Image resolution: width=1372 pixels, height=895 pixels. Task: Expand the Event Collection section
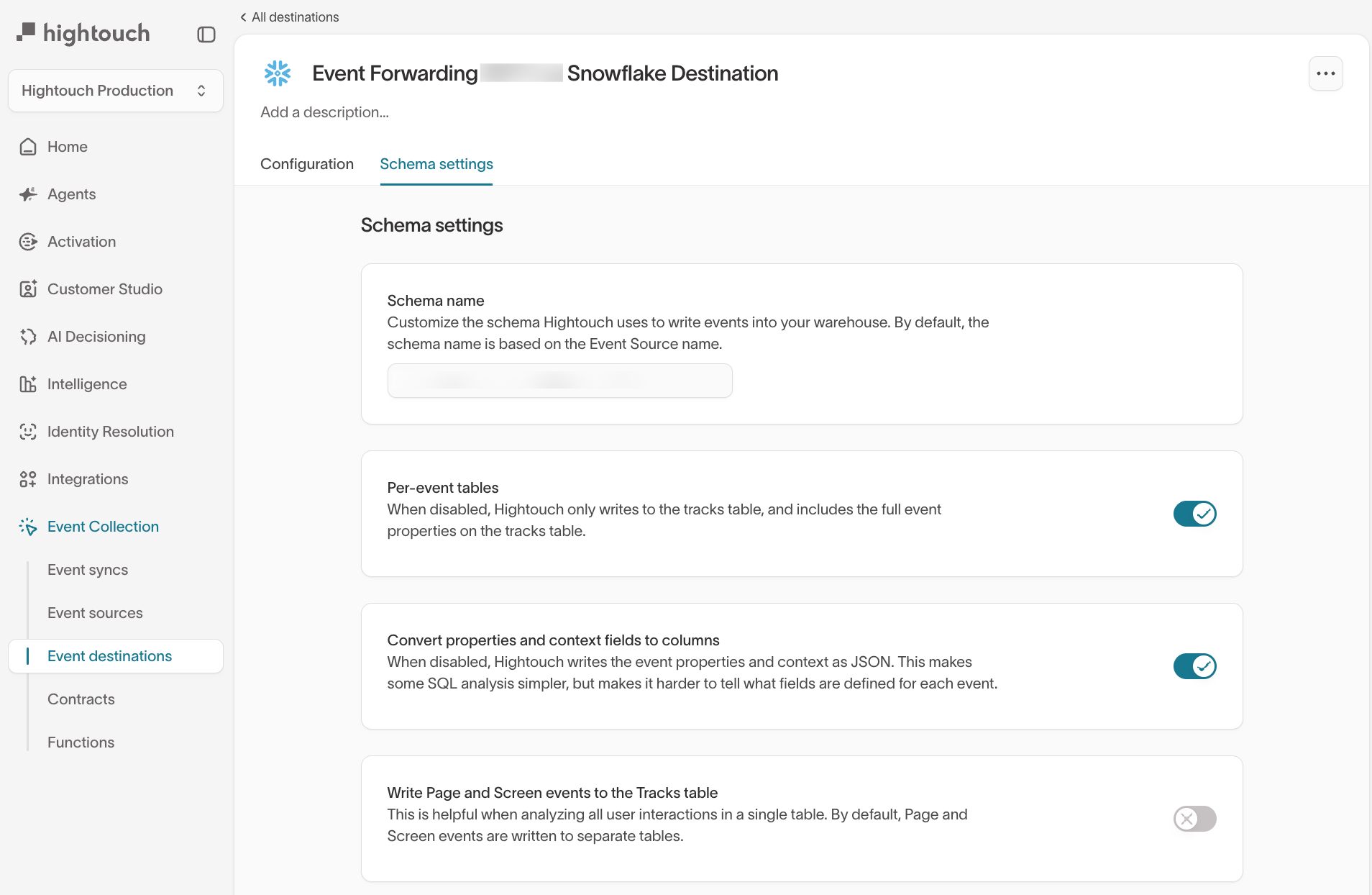pyautogui.click(x=102, y=526)
